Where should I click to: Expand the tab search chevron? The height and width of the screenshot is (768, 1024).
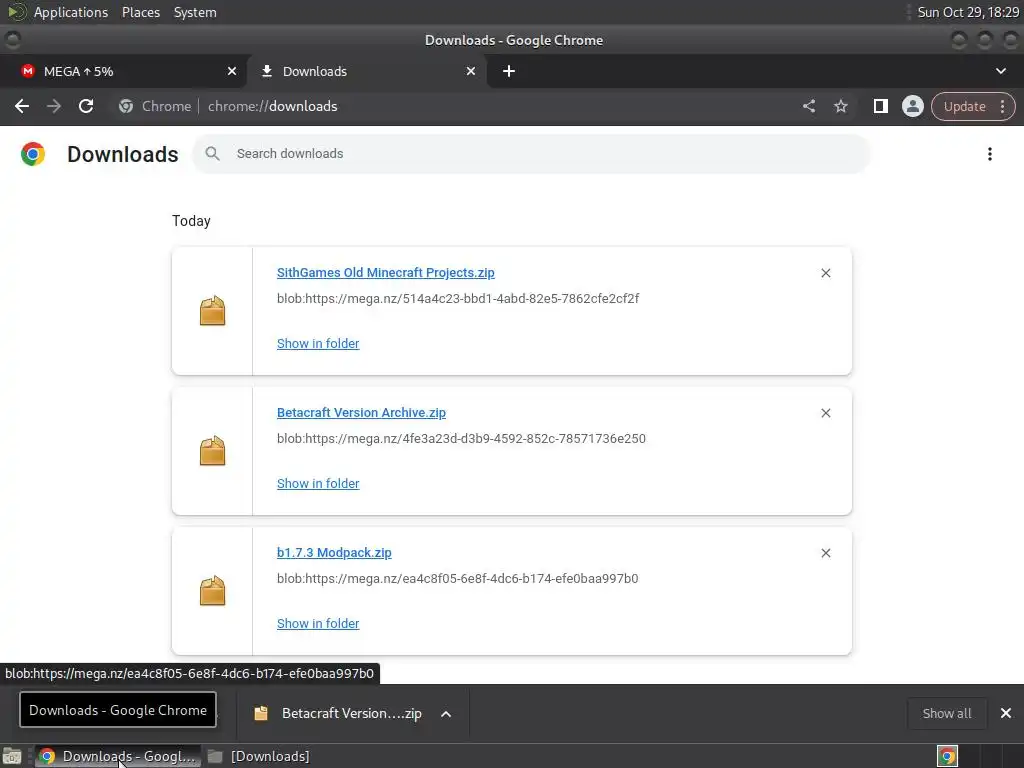1000,71
